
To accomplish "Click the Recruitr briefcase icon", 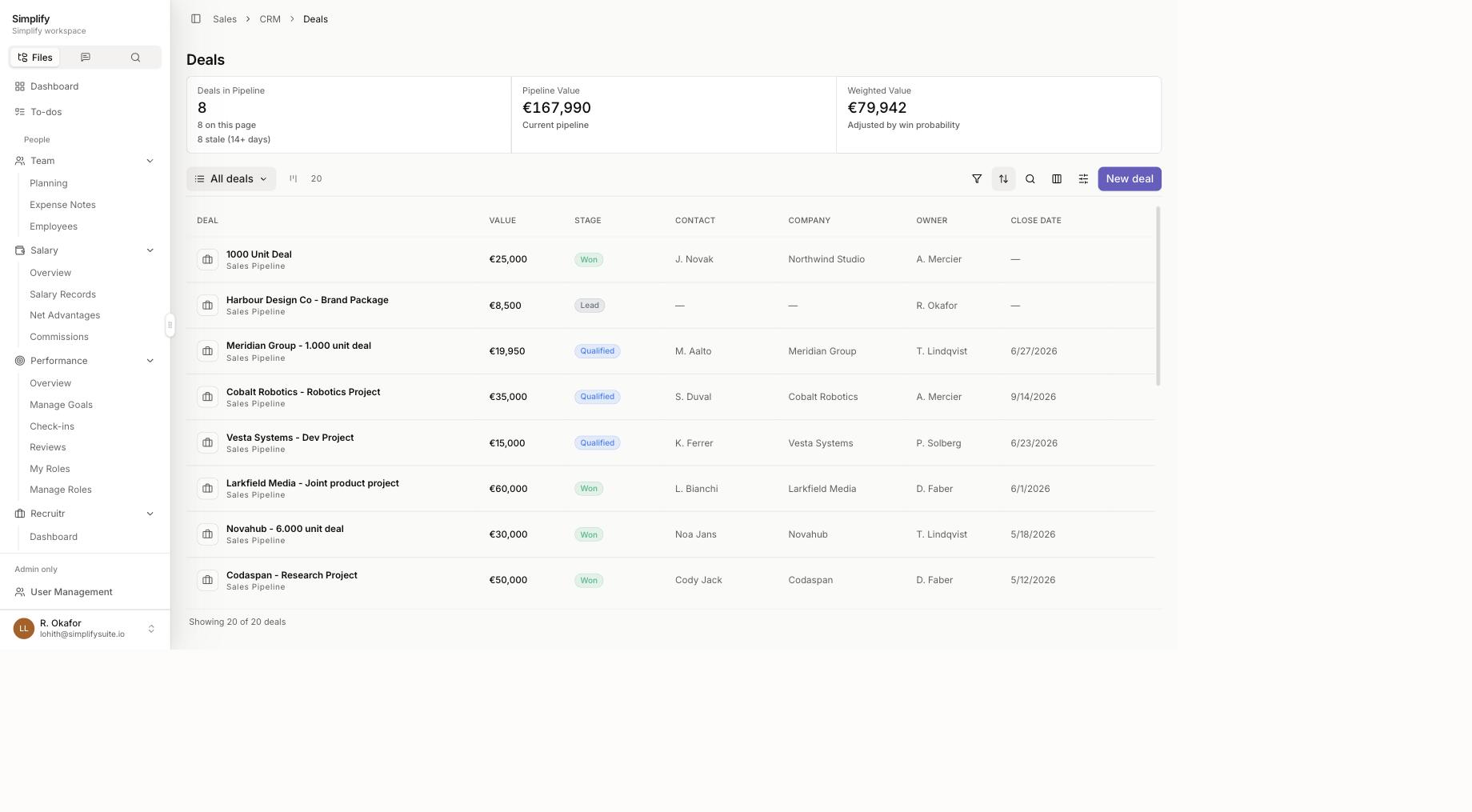I will (x=20, y=514).
